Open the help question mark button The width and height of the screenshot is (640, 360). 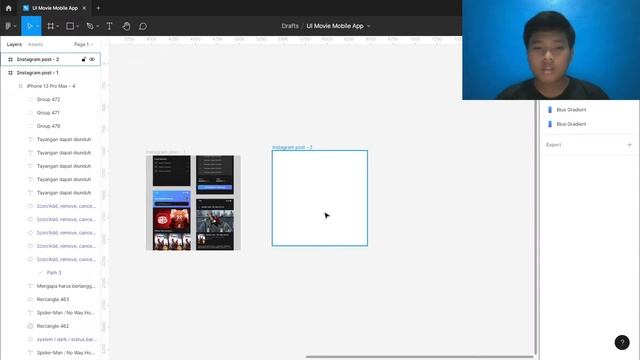coord(622,342)
